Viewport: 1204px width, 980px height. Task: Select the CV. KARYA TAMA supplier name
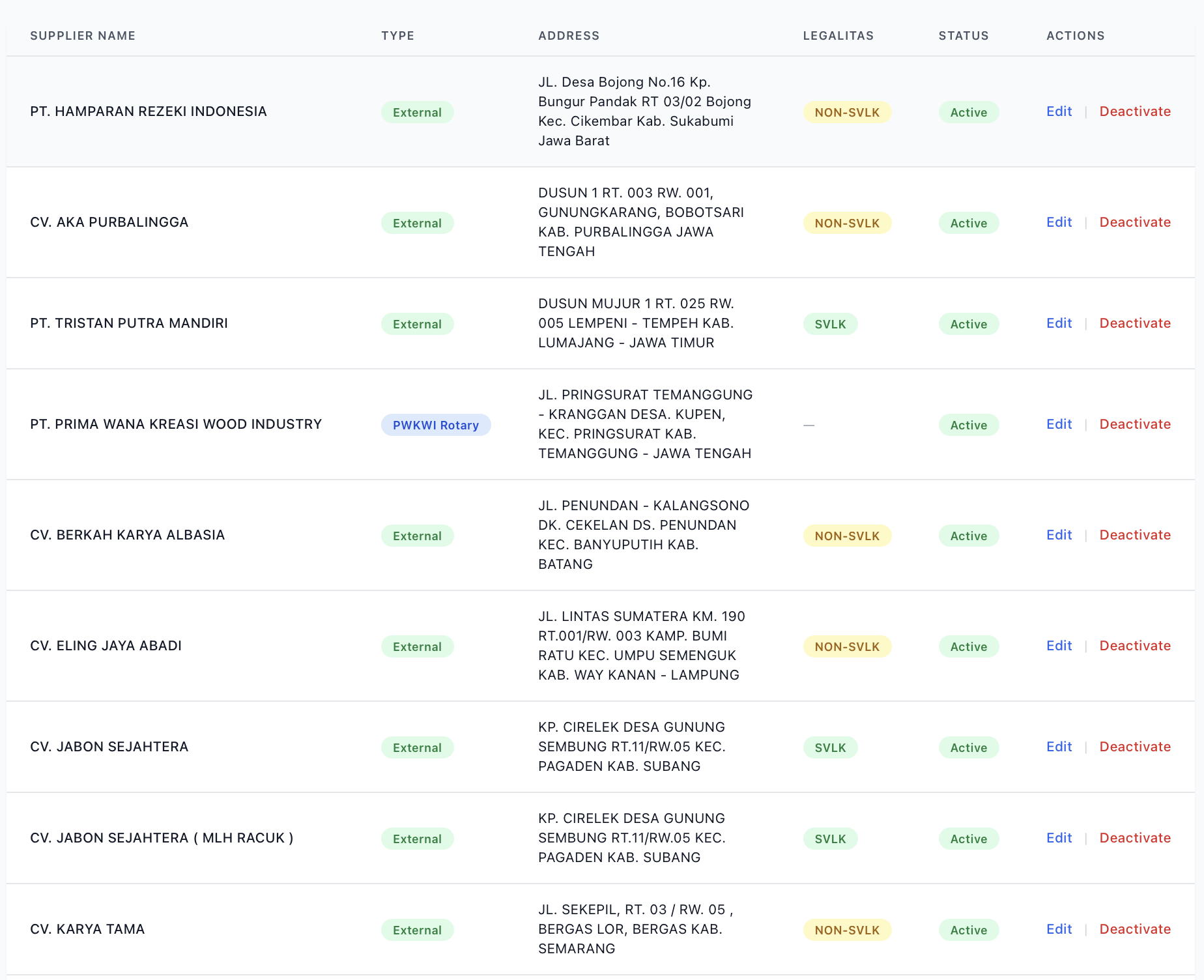87,929
